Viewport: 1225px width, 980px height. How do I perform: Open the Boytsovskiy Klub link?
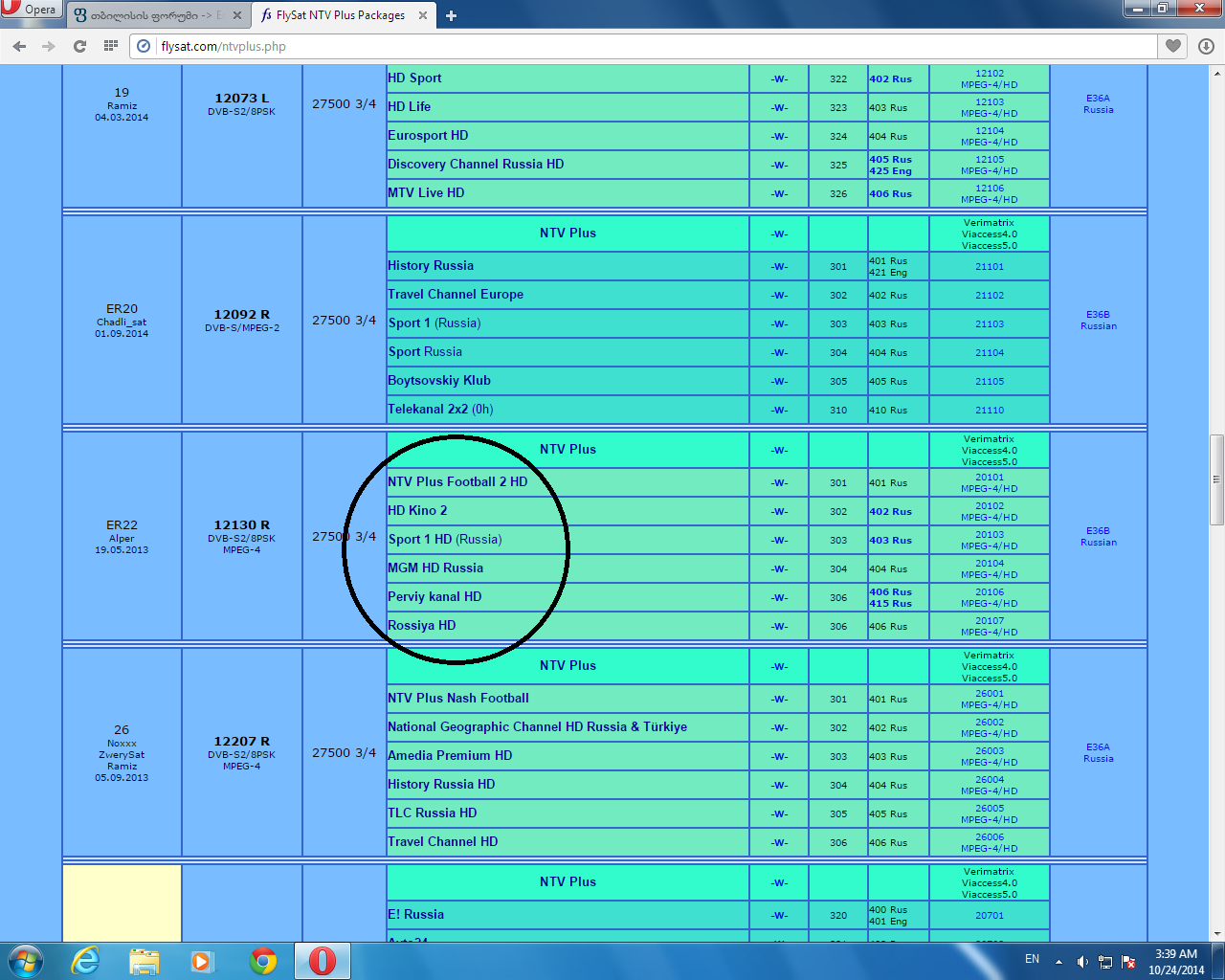(x=439, y=381)
